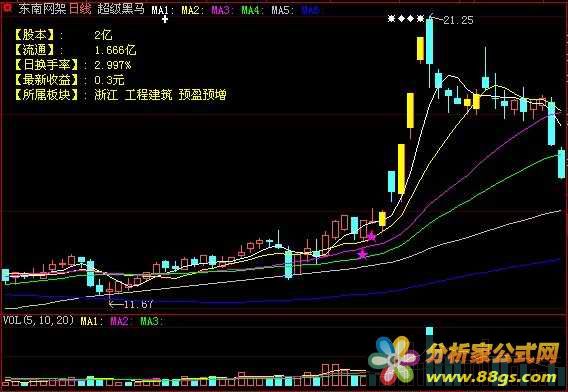Viewport: 568px width, 392px height.
Task: Select the green MA4 legend label
Action: 251,10
